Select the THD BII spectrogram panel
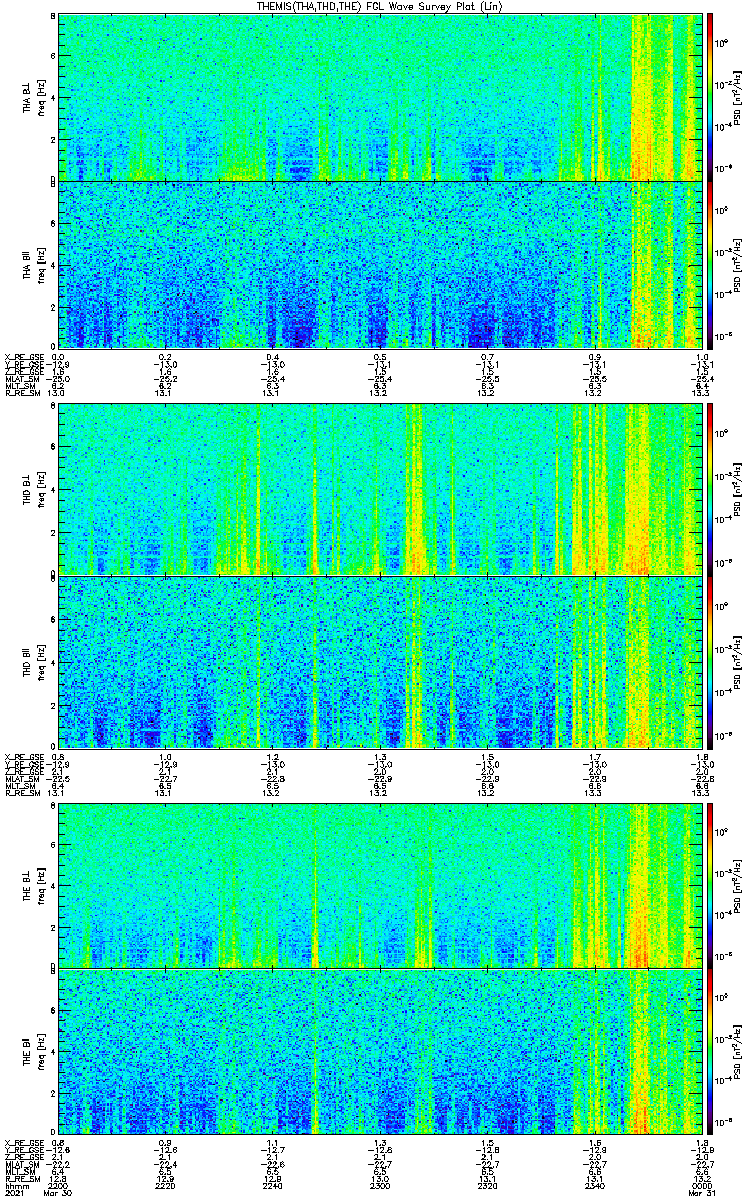The width and height of the screenshot is (750, 1200). (x=380, y=662)
